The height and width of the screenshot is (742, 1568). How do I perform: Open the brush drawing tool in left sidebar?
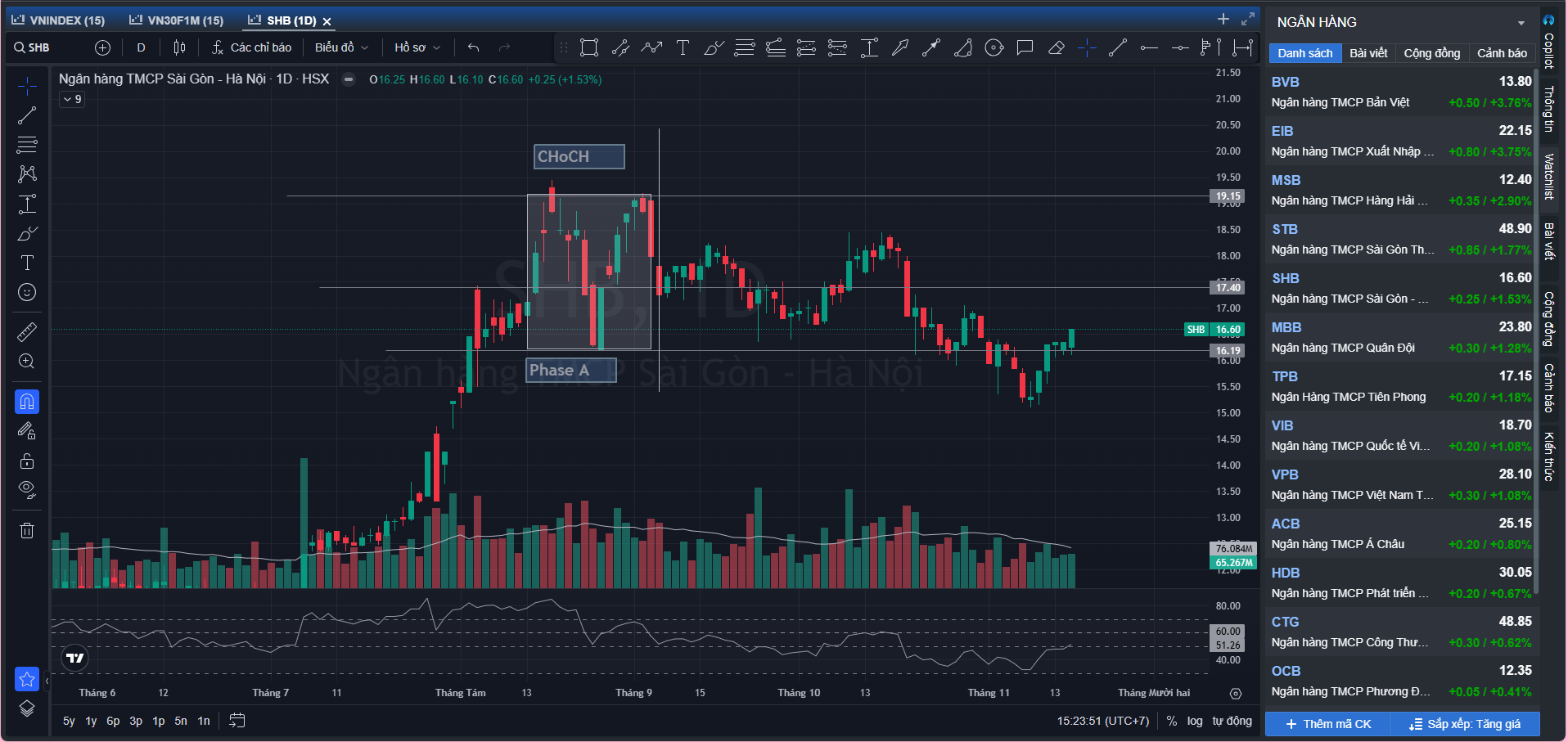click(27, 233)
